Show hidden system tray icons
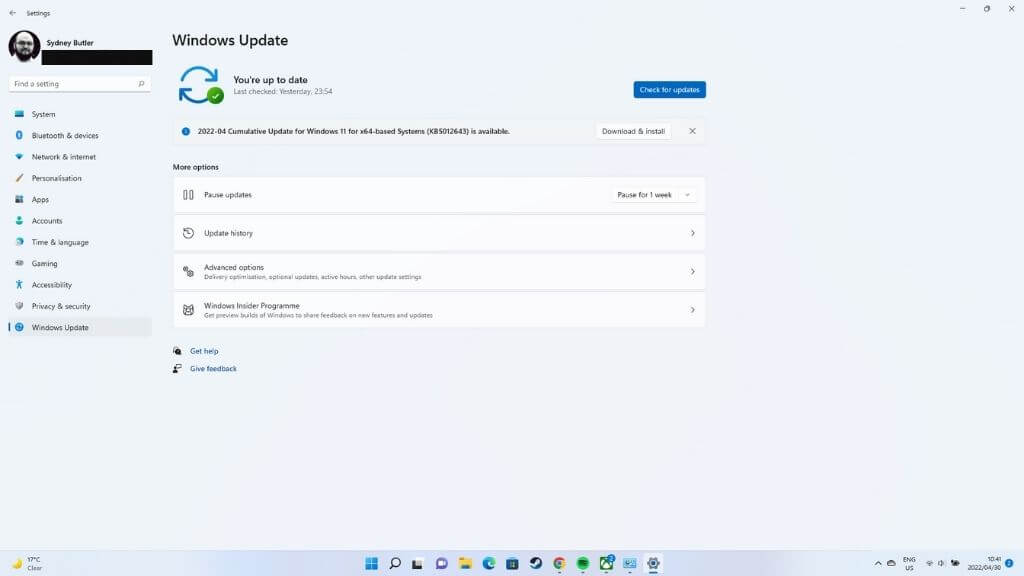This screenshot has height=576, width=1024. (878, 563)
